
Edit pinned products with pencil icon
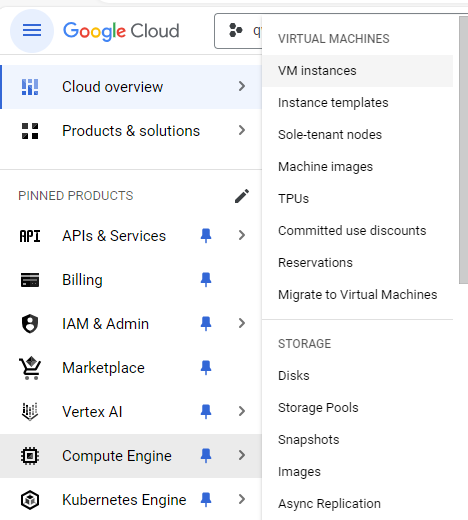pyautogui.click(x=242, y=196)
